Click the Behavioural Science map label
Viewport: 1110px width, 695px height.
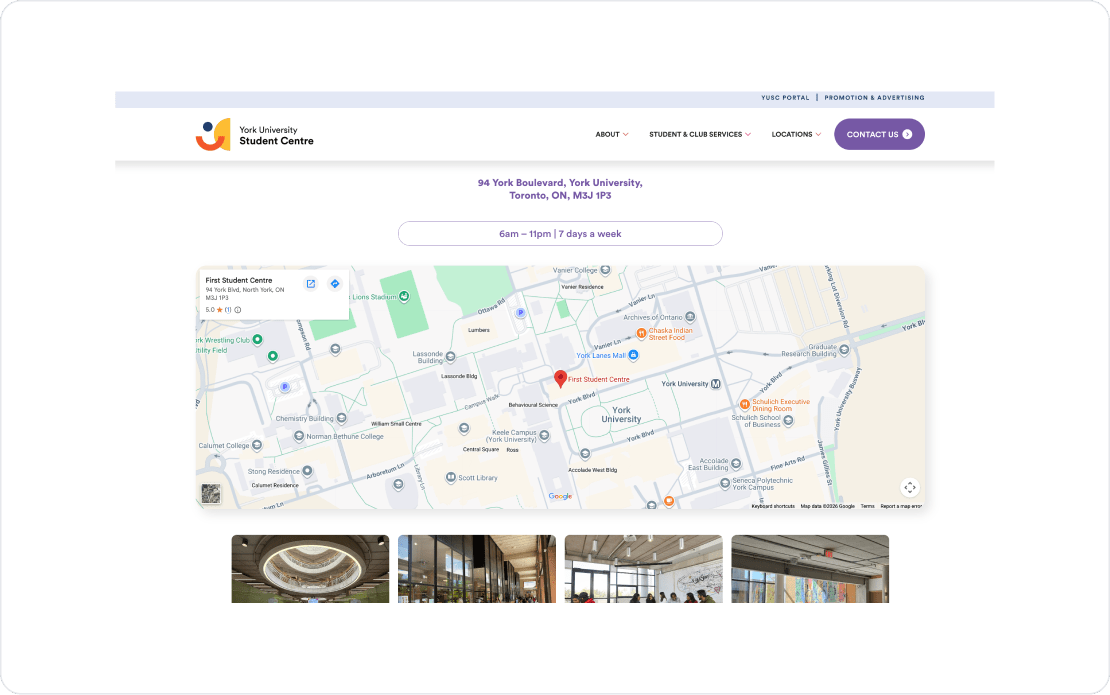pos(533,405)
